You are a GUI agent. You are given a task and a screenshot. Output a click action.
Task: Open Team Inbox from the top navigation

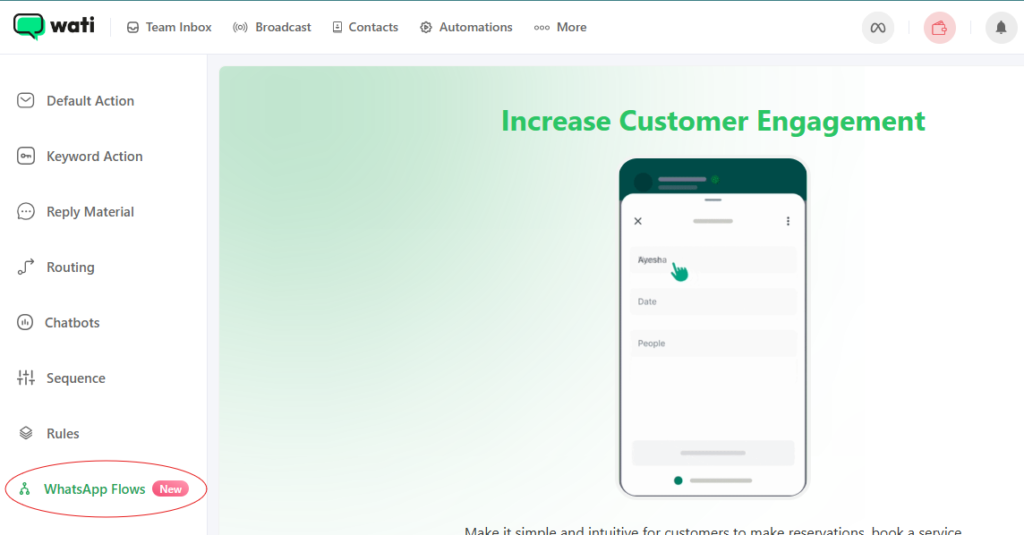(169, 27)
